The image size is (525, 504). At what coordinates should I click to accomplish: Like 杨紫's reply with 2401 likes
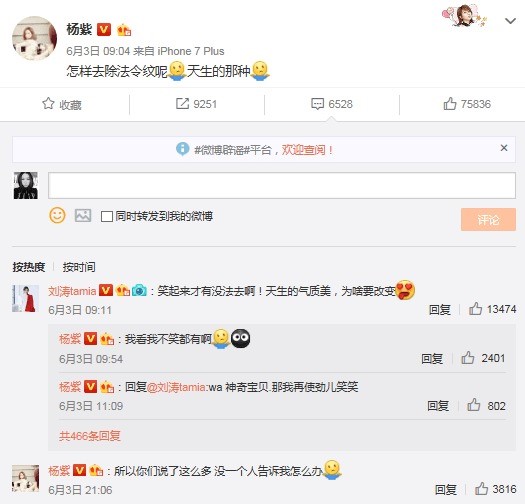point(467,358)
